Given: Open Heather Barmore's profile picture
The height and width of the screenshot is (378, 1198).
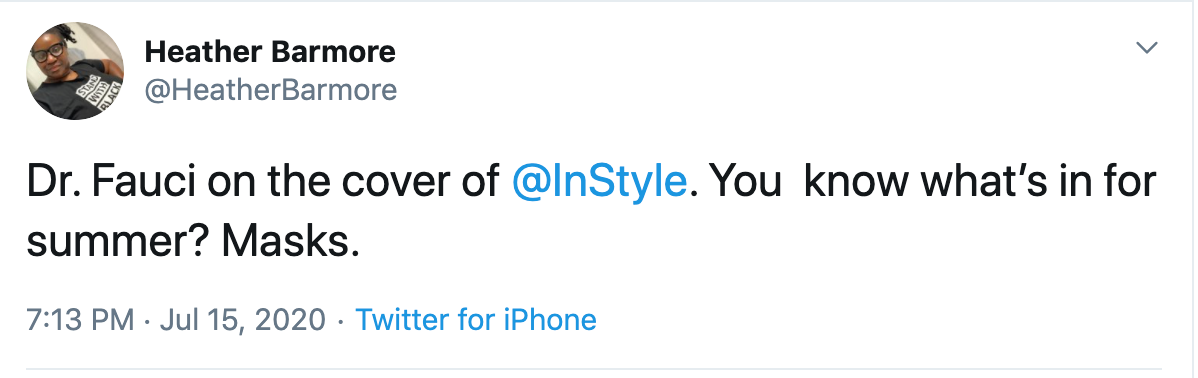Looking at the screenshot, I should click(x=75, y=71).
